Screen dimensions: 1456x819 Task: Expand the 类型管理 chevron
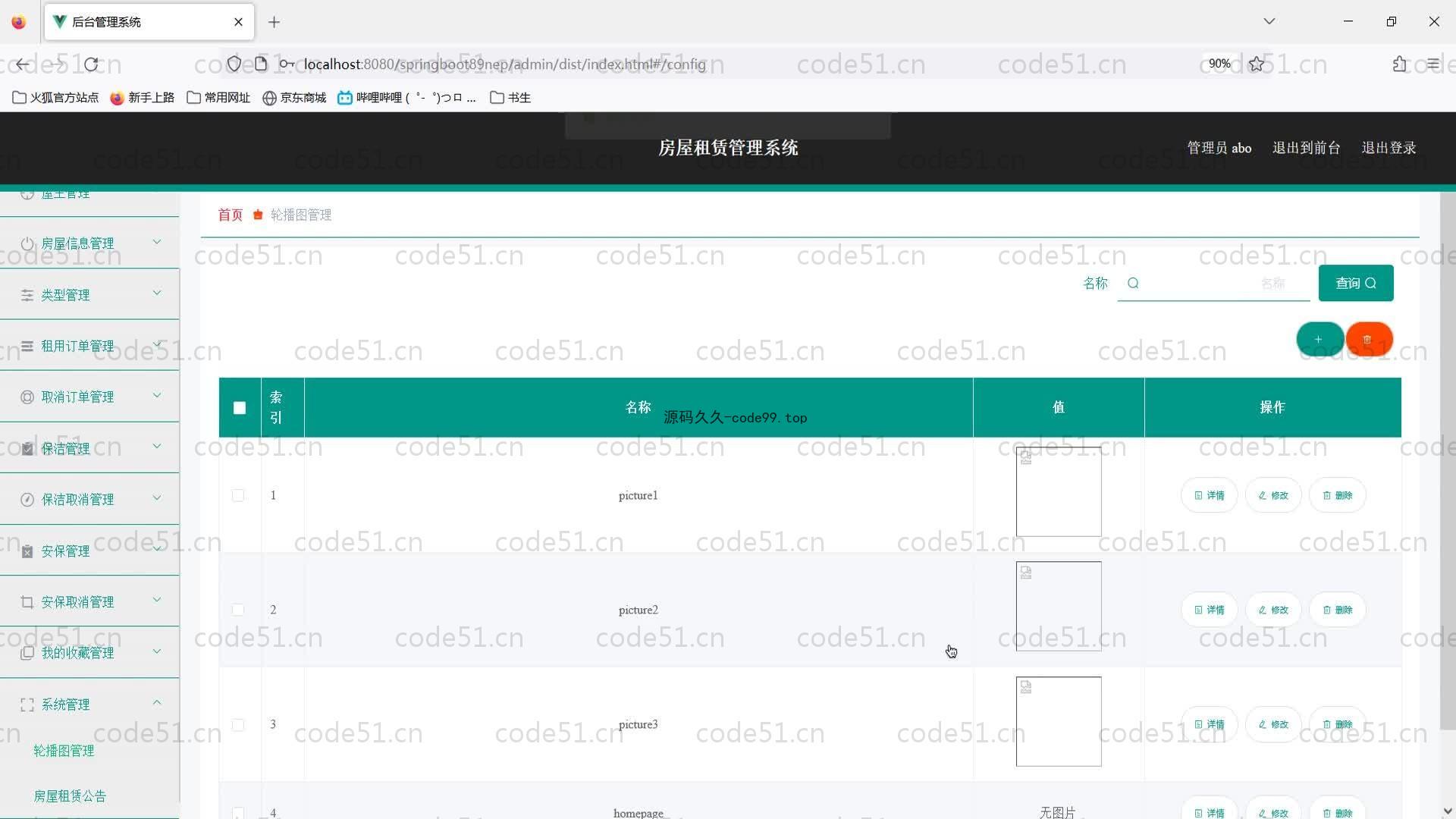(157, 293)
